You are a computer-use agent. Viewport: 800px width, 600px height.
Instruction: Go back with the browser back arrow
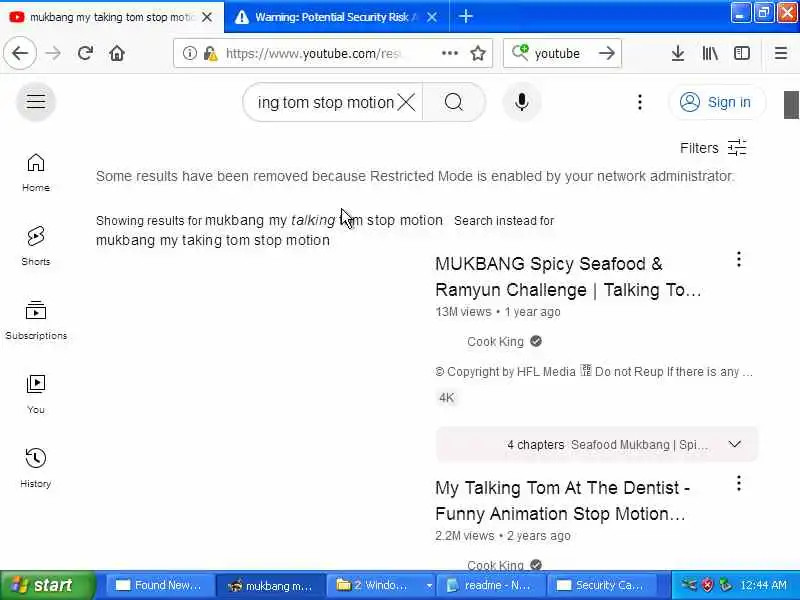(x=20, y=53)
